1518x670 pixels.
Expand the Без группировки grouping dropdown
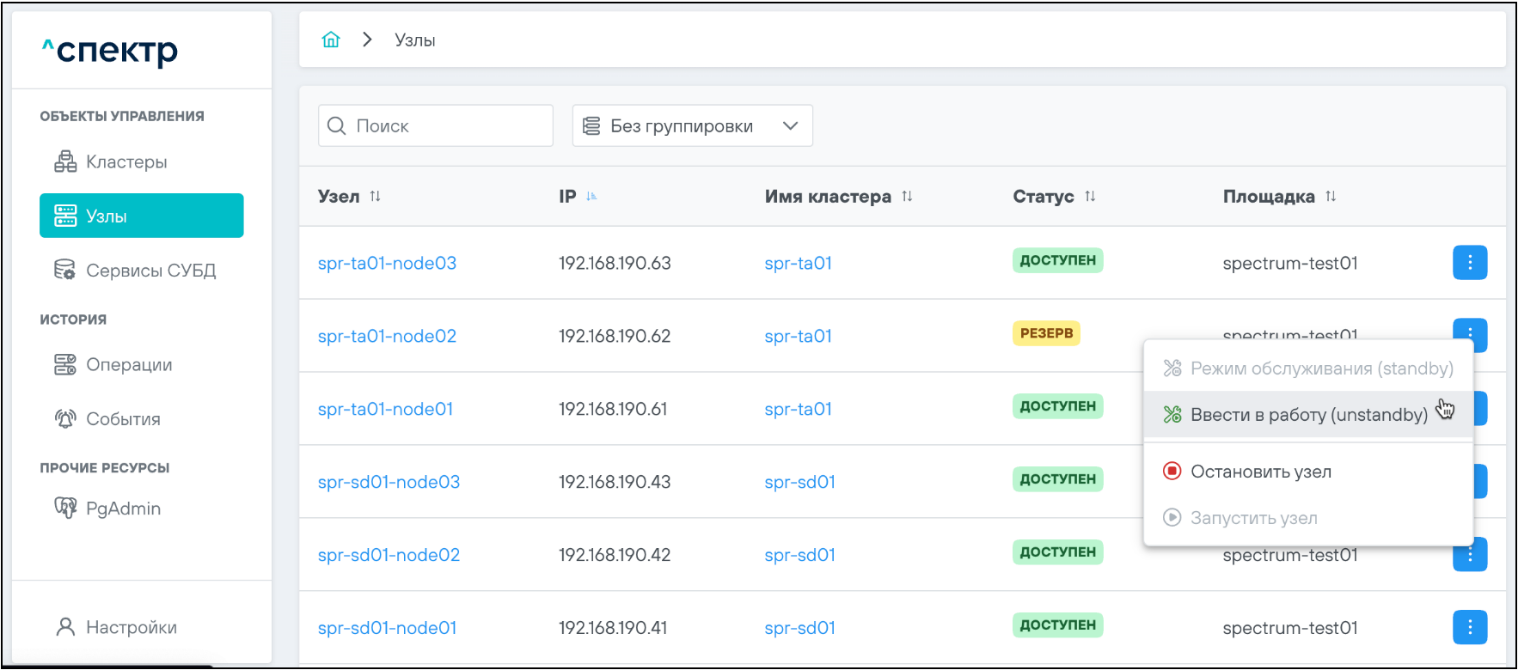(692, 126)
